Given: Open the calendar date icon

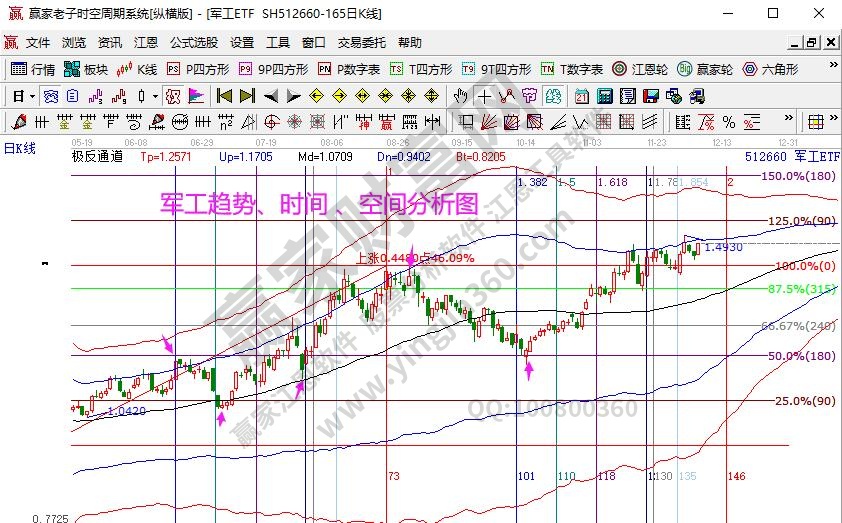Looking at the screenshot, I should tap(582, 96).
